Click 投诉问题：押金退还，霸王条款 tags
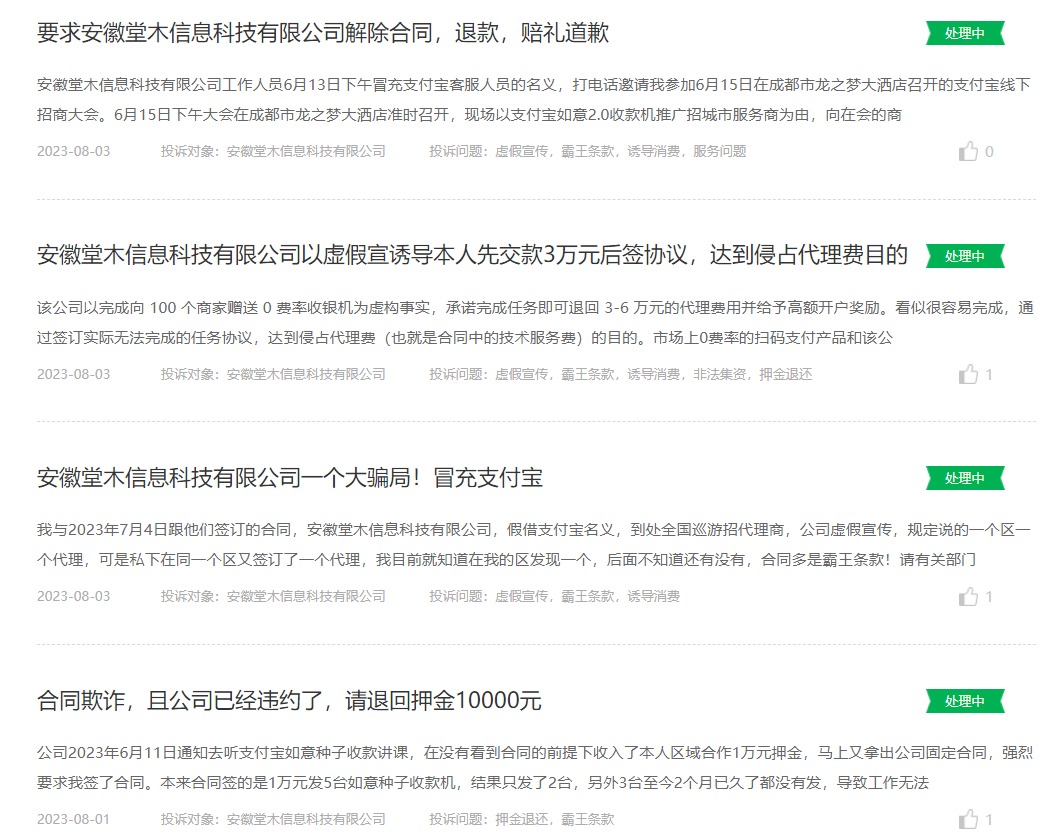Screen dimensions: 1044x832 (x=521, y=819)
